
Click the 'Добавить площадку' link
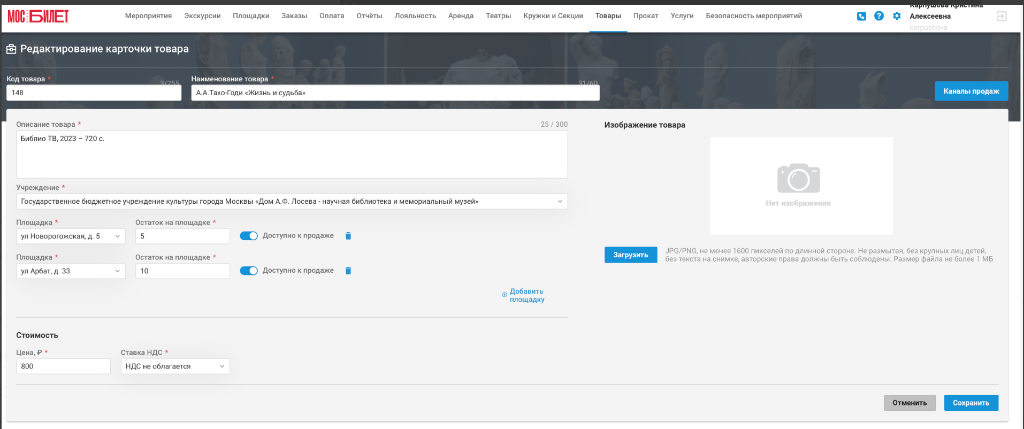[526, 296]
